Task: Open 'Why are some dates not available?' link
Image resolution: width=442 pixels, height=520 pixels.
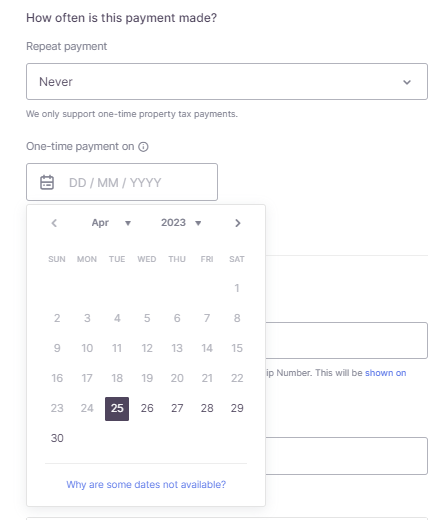Action: 146,485
